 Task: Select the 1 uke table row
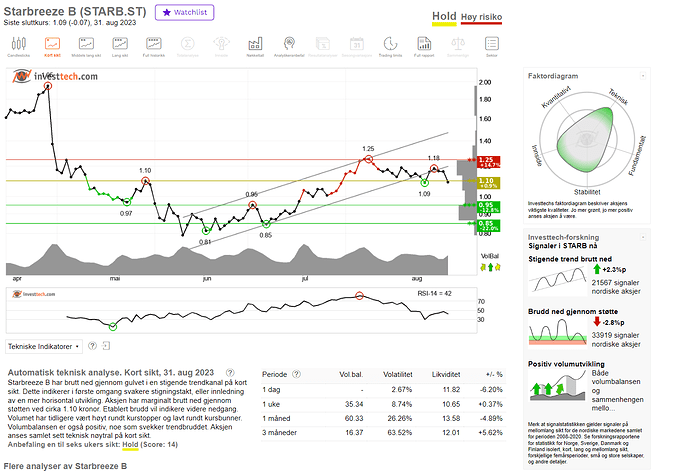[383, 404]
